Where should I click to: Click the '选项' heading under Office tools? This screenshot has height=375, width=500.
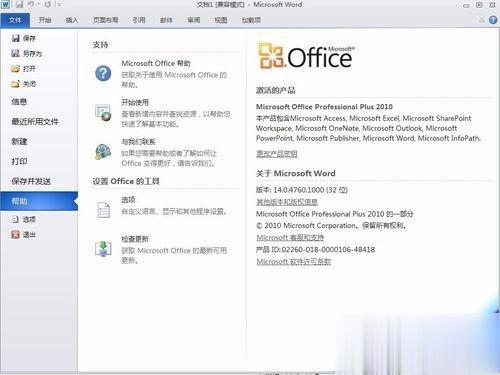coord(128,200)
